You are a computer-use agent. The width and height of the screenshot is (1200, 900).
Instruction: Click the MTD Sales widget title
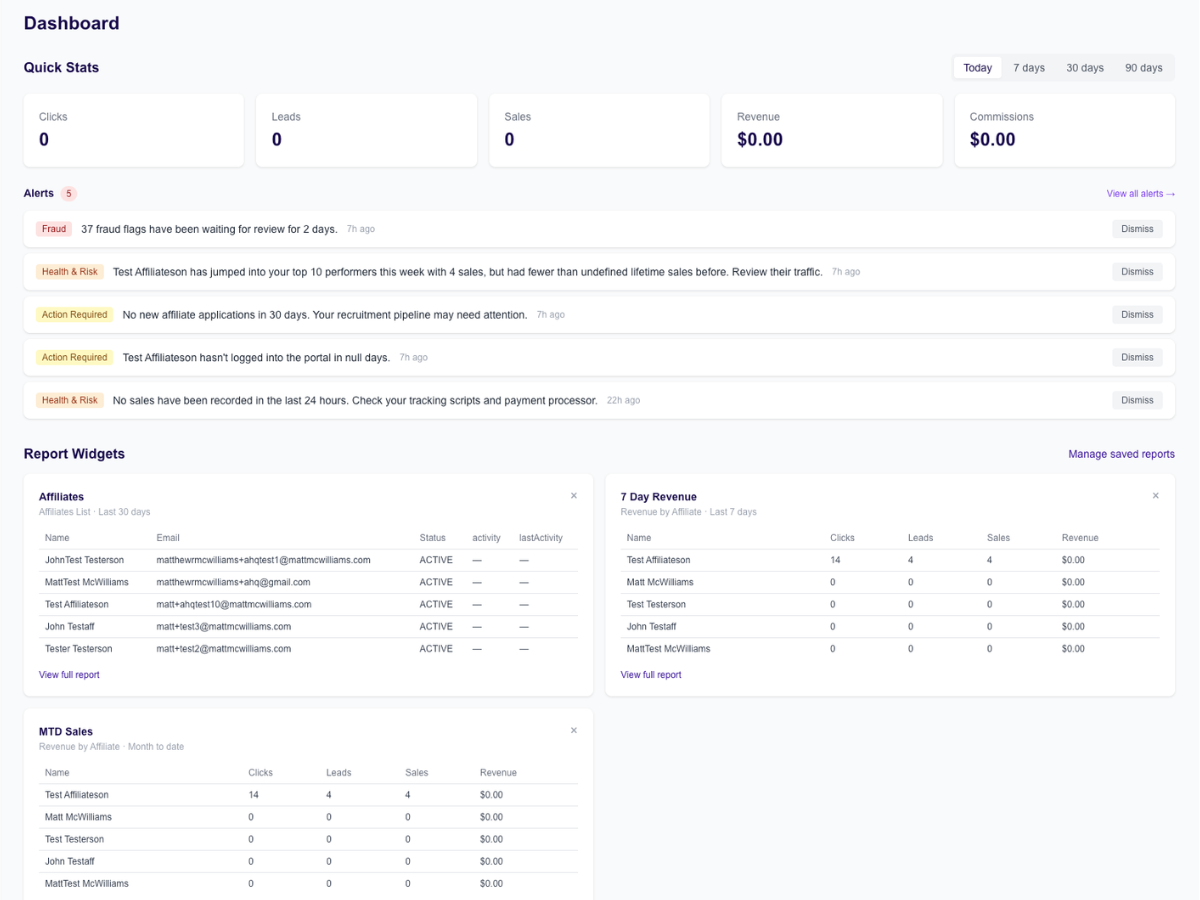click(66, 732)
